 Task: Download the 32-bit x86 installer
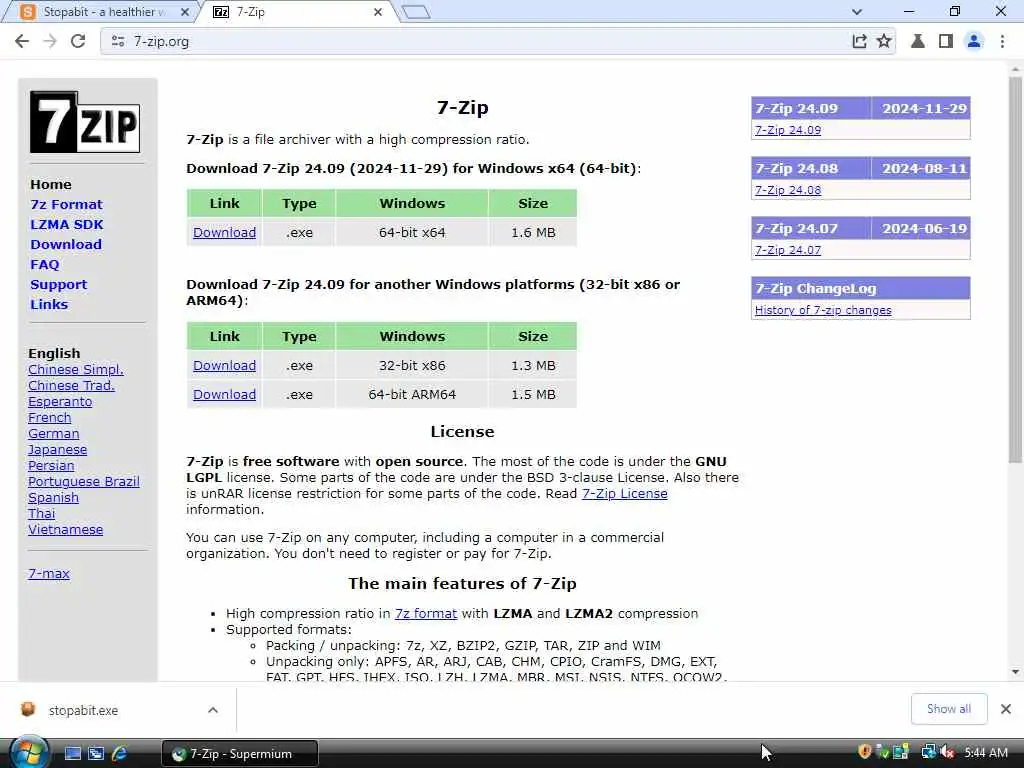click(224, 366)
